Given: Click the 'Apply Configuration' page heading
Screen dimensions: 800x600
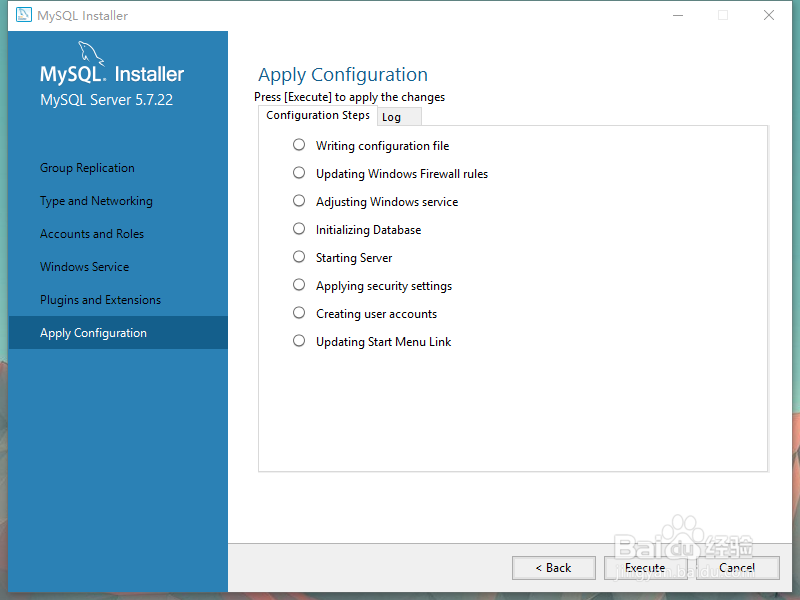Looking at the screenshot, I should click(x=343, y=75).
